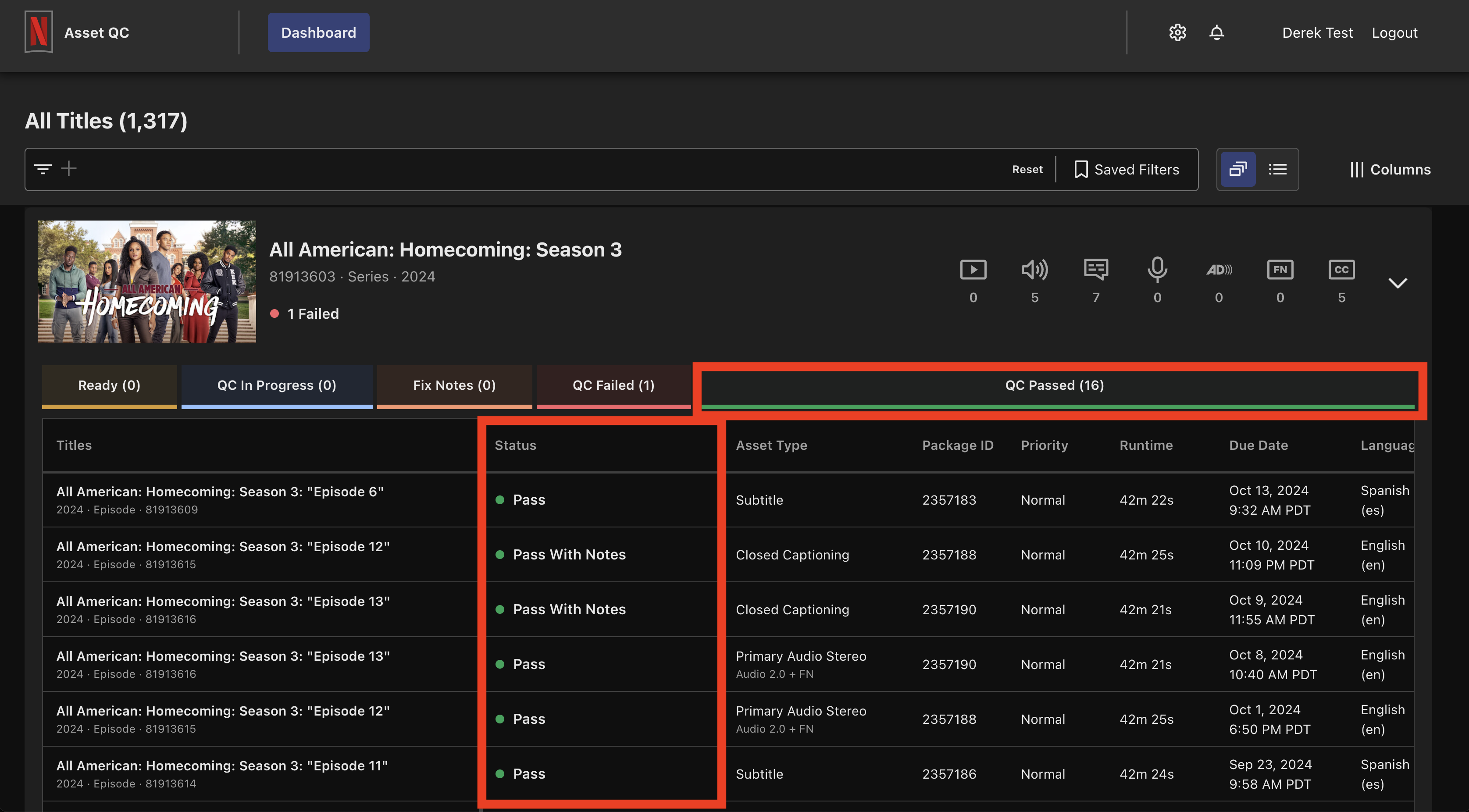Viewport: 1469px width, 812px height.
Task: Click the Netflix logo icon
Action: point(39,32)
